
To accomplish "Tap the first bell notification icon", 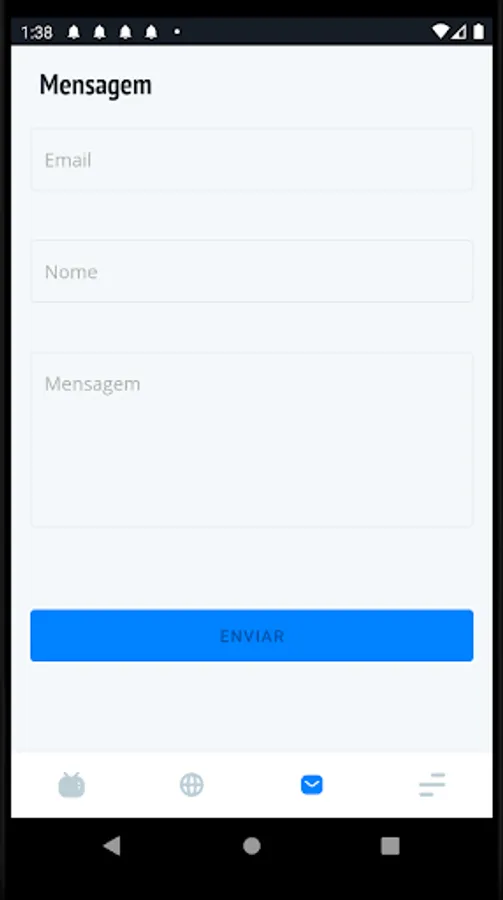I will (x=74, y=32).
